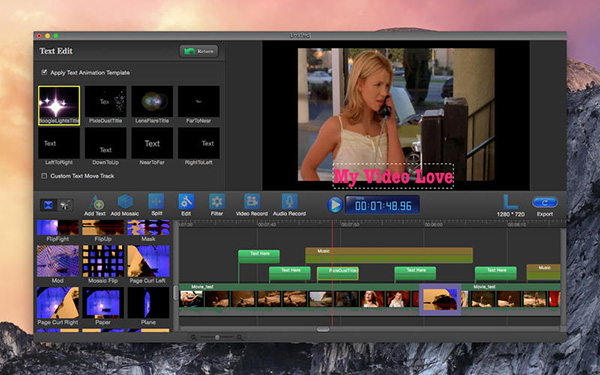The width and height of the screenshot is (600, 375).
Task: Select the short Music clip at timeline end
Action: point(543,272)
